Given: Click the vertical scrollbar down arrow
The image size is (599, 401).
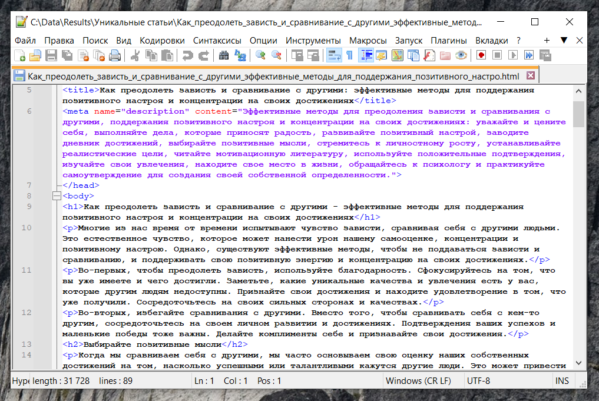Looking at the screenshot, I should click(x=578, y=363).
